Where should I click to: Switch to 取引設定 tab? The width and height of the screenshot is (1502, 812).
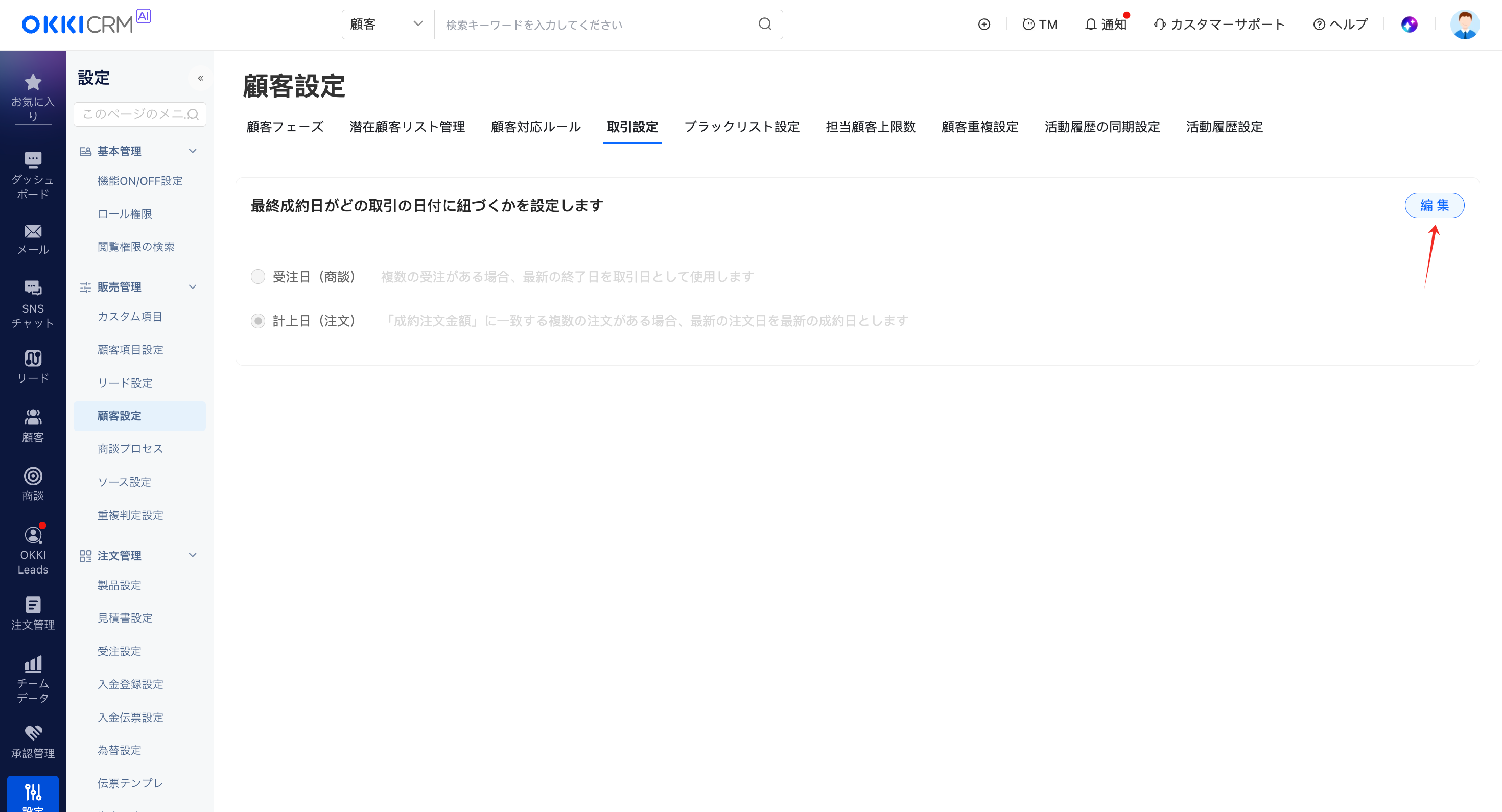pos(632,127)
